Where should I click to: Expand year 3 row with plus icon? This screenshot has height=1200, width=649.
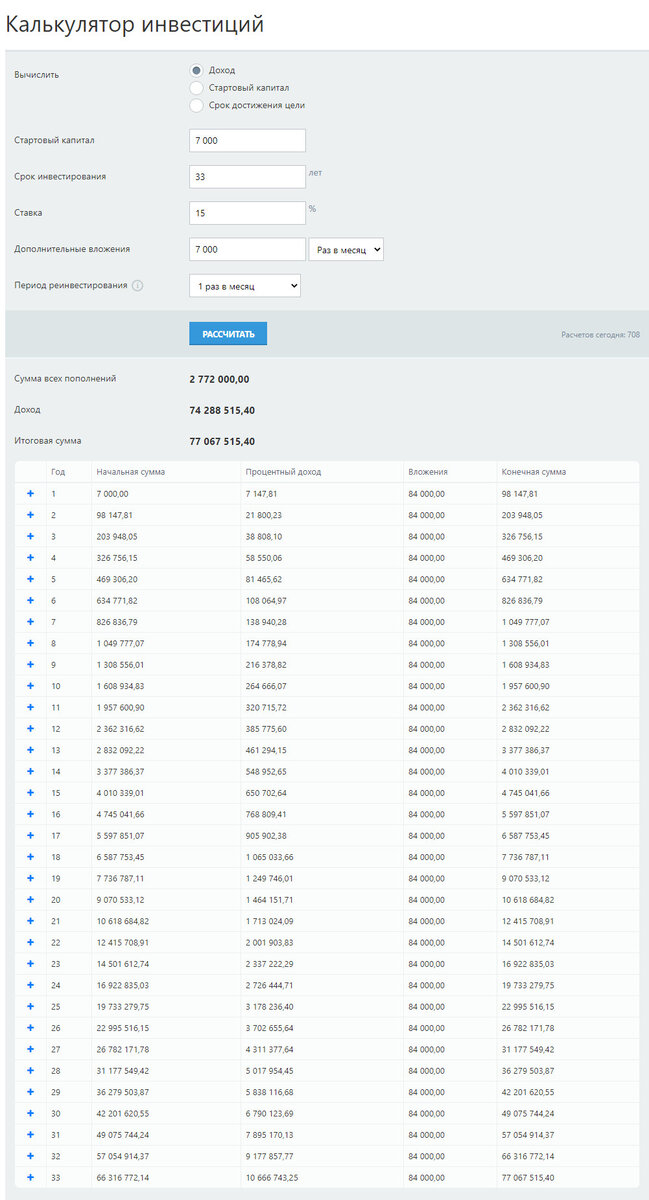coord(30,536)
